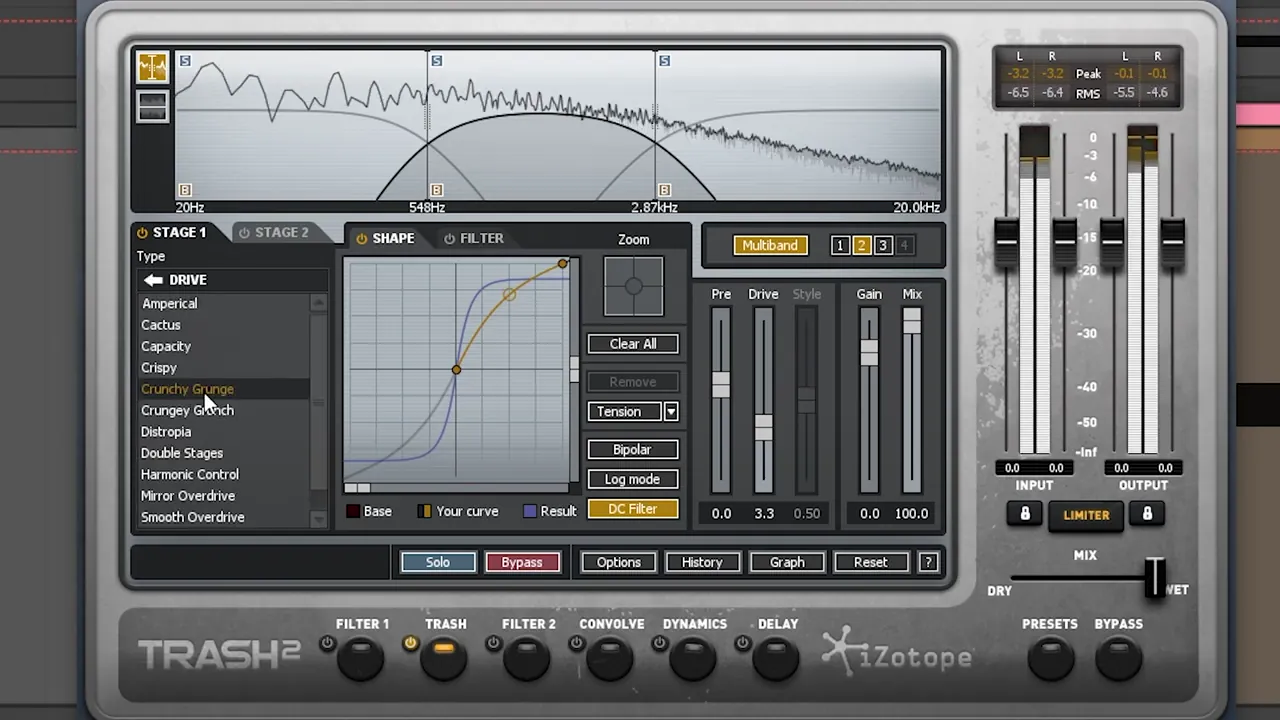1280x720 pixels.
Task: Lock the output gain link
Action: pos(1147,514)
